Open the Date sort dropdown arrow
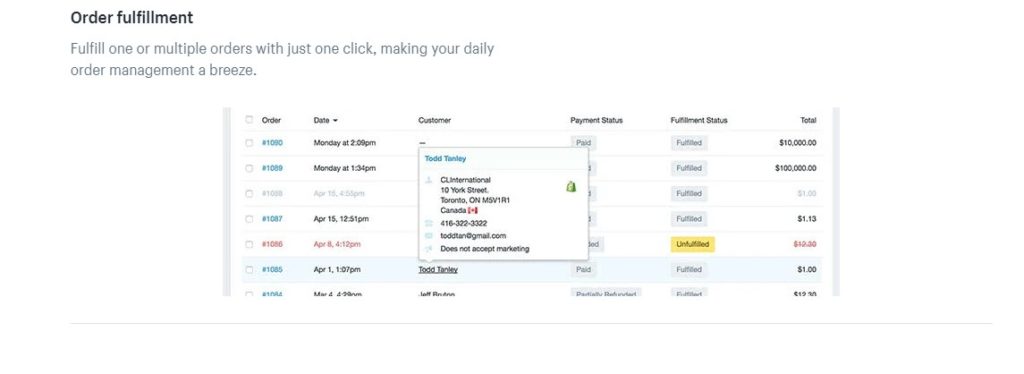This screenshot has height=374, width=1024. point(335,121)
